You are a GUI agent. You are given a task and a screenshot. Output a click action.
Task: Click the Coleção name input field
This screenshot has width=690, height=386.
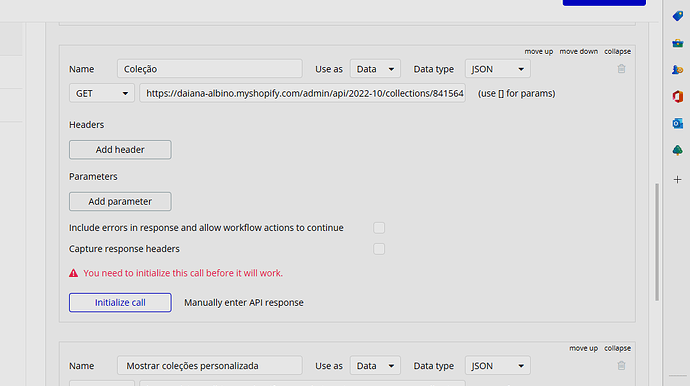point(209,69)
